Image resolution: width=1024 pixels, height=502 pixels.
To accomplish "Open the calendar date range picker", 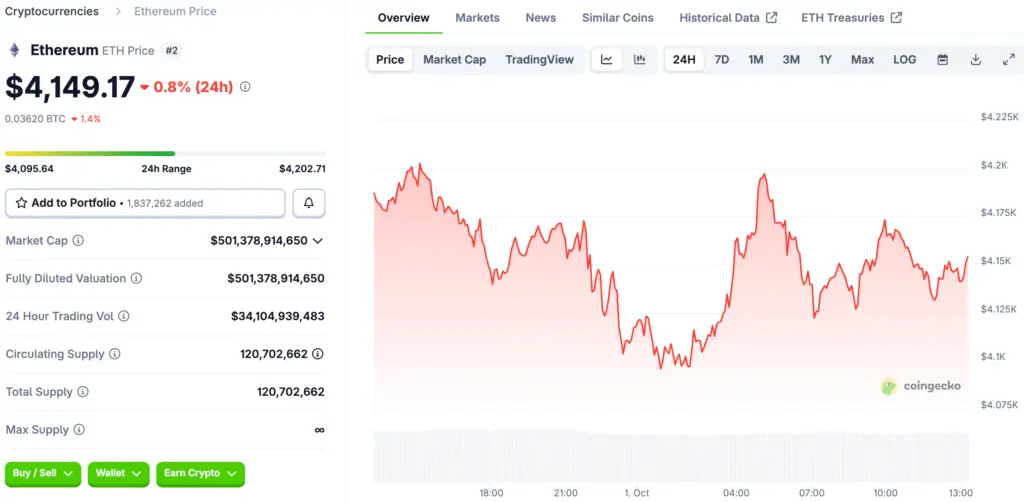I will tap(942, 60).
